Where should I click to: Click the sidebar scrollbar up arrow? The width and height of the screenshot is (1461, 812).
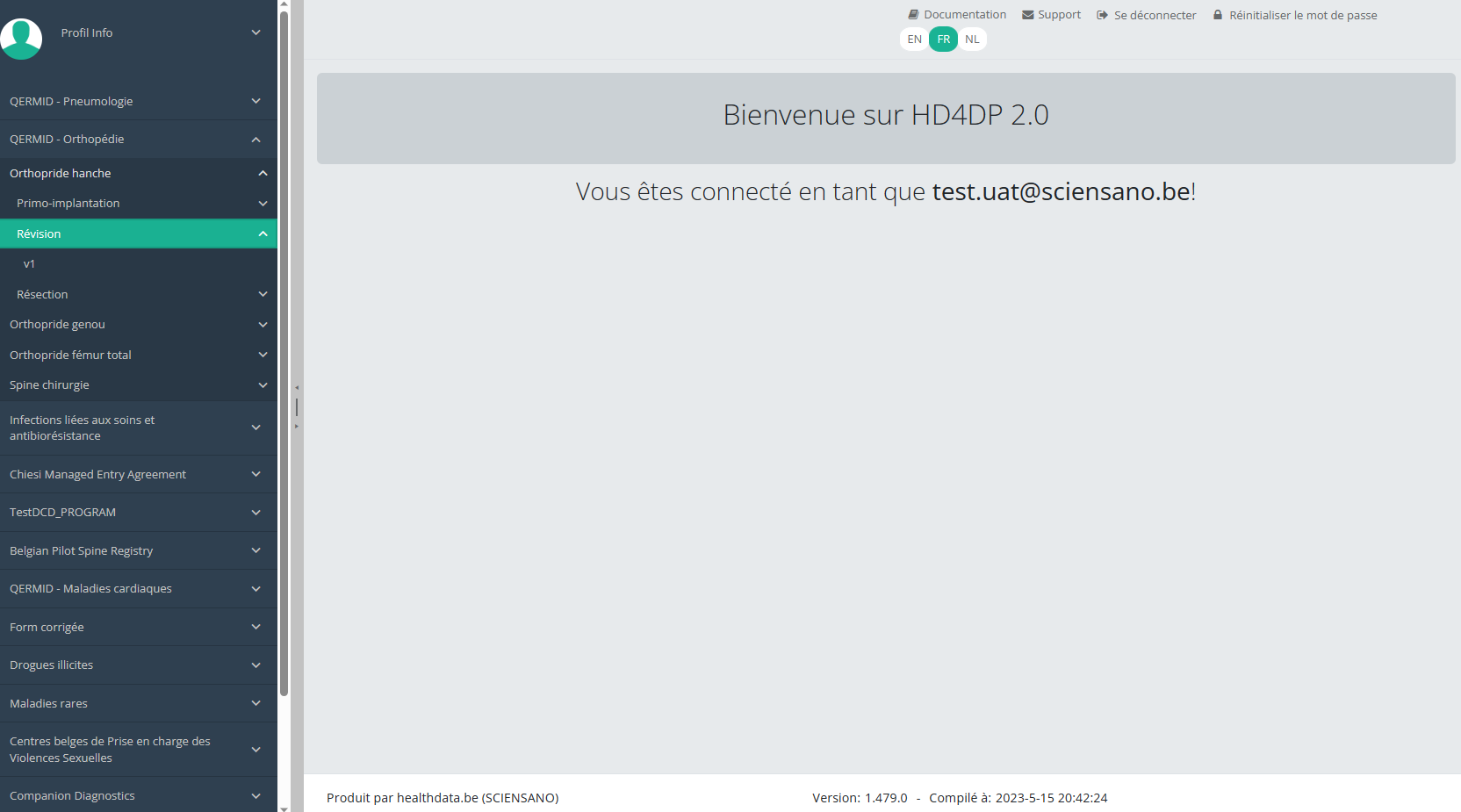284,4
